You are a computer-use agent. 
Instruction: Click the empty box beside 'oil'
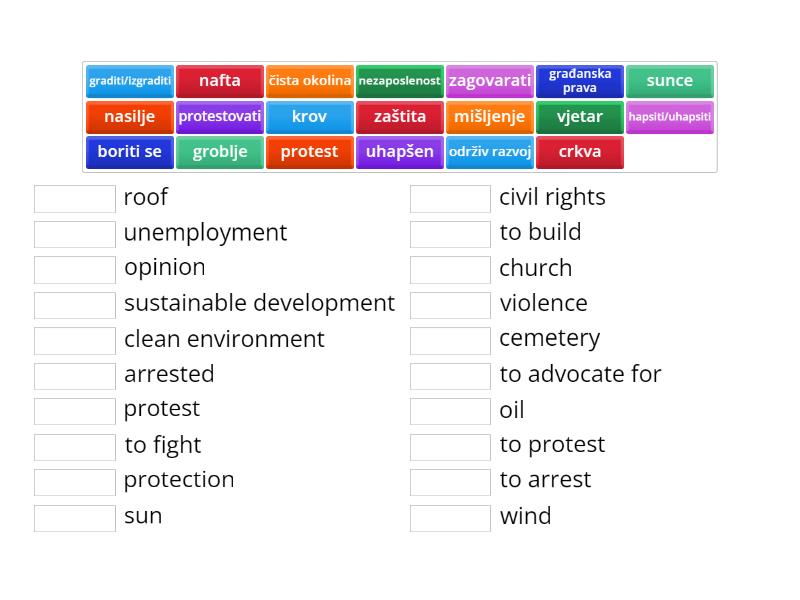pyautogui.click(x=450, y=411)
